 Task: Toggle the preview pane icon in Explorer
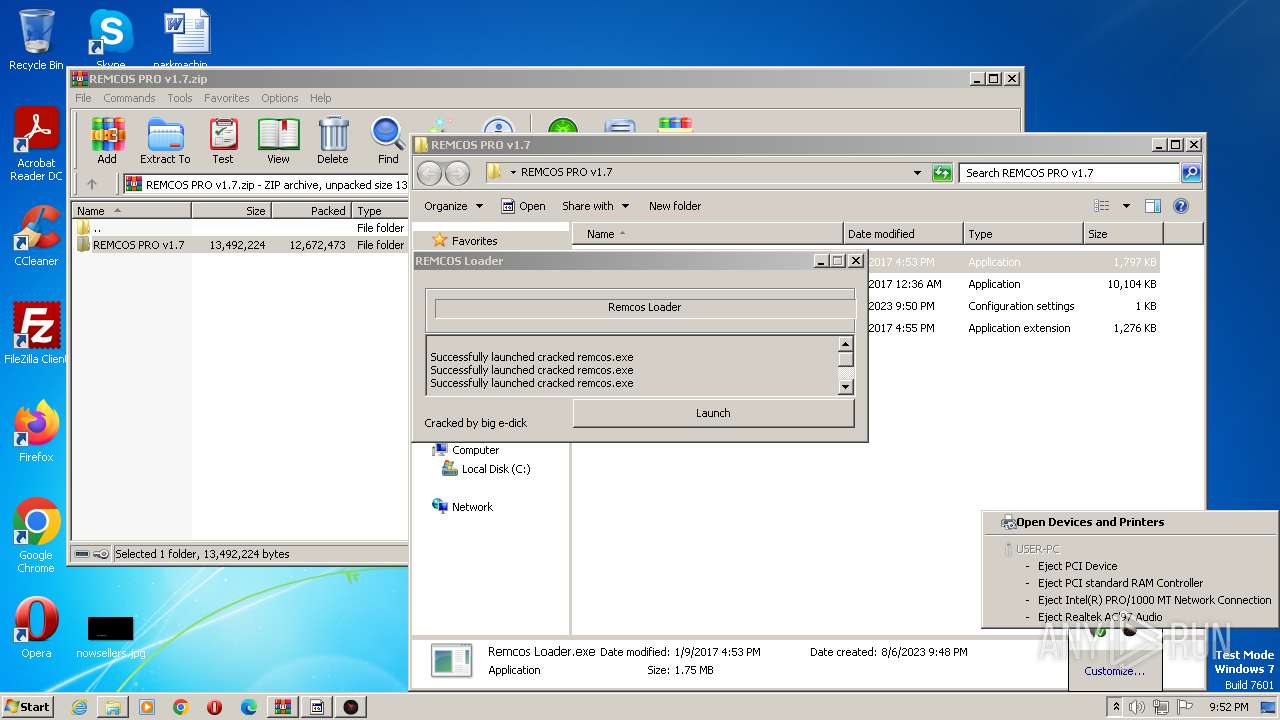click(x=1153, y=206)
